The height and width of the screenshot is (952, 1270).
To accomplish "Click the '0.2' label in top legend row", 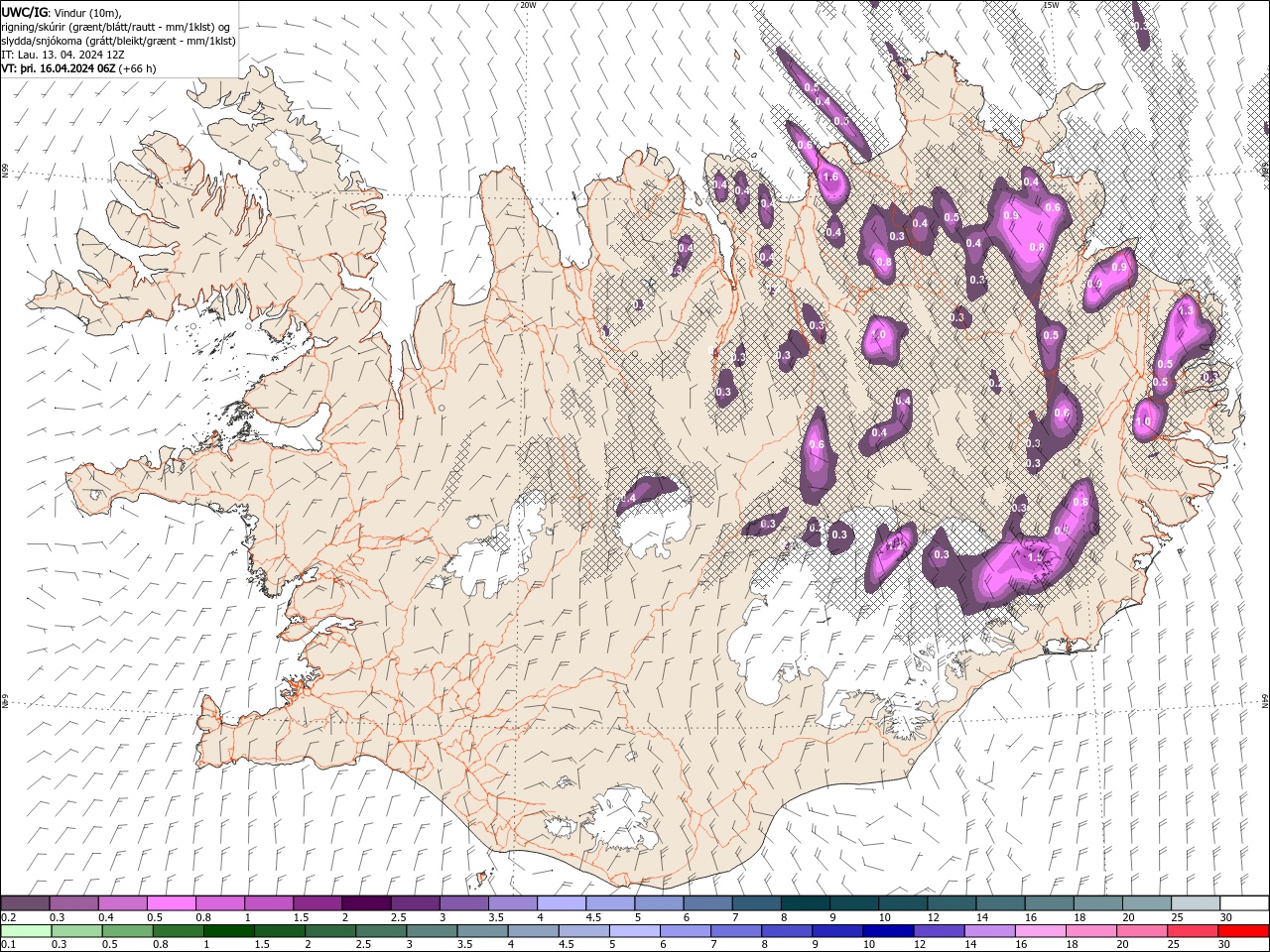I will [8, 917].
